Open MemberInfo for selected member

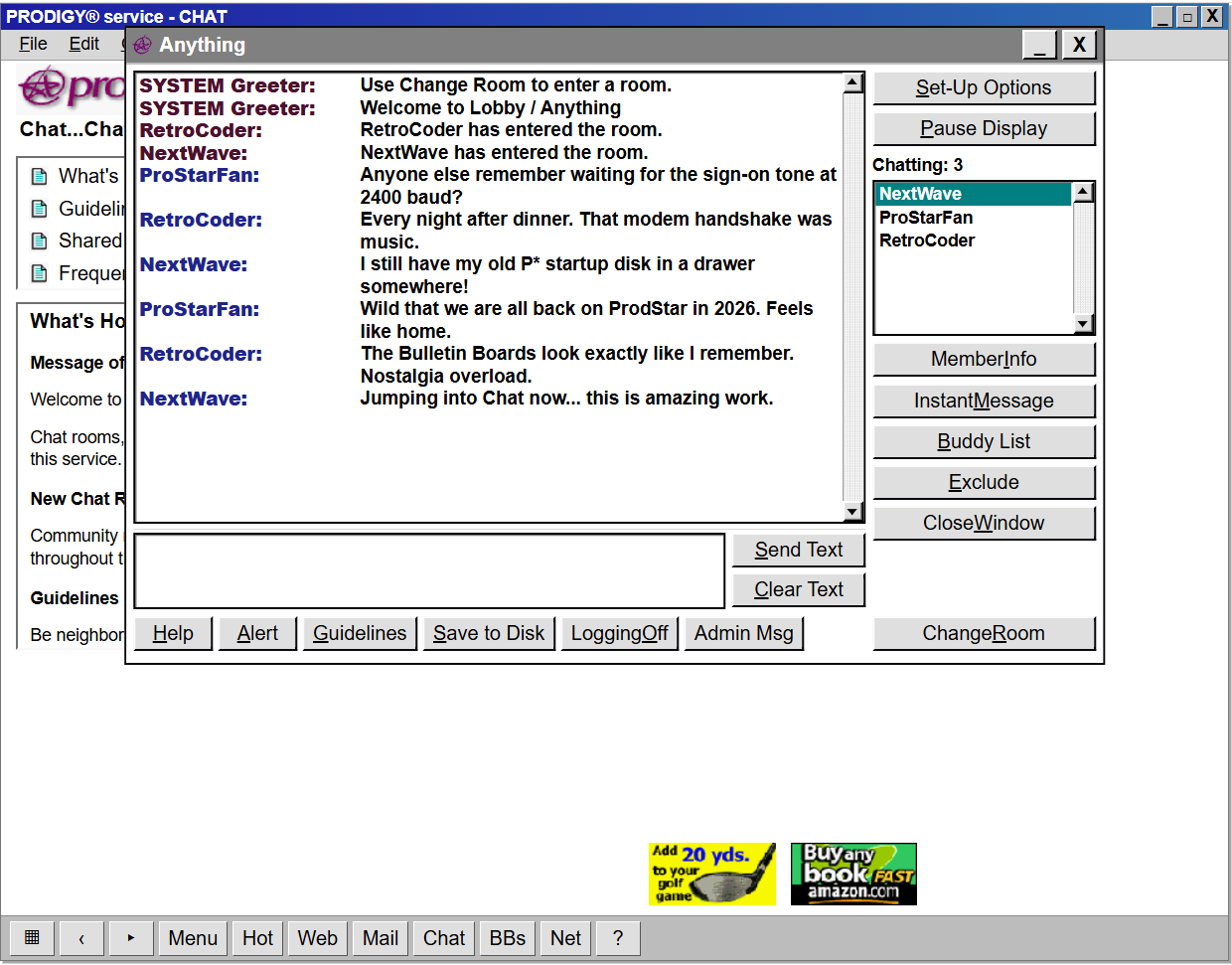984,359
